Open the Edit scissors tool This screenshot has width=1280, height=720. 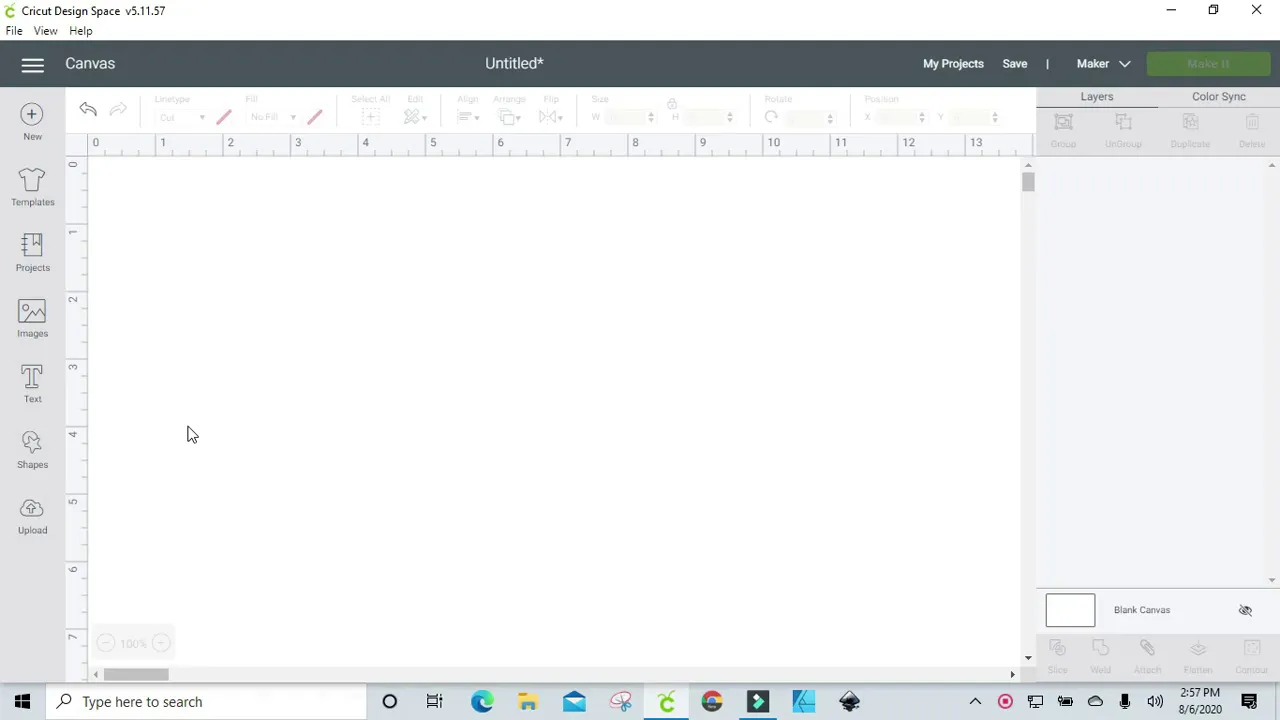pos(414,117)
